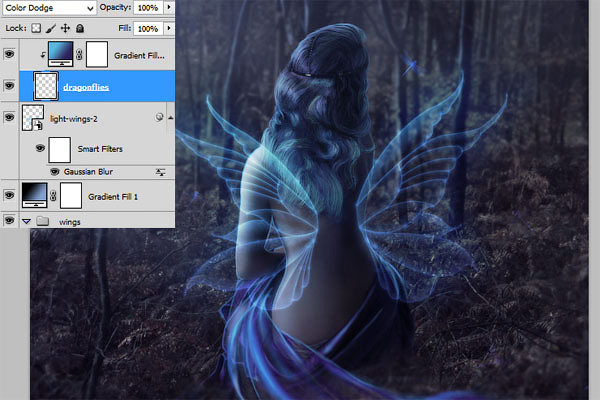
Task: Open Gaussian Blur blending options icon
Action: click(x=161, y=172)
